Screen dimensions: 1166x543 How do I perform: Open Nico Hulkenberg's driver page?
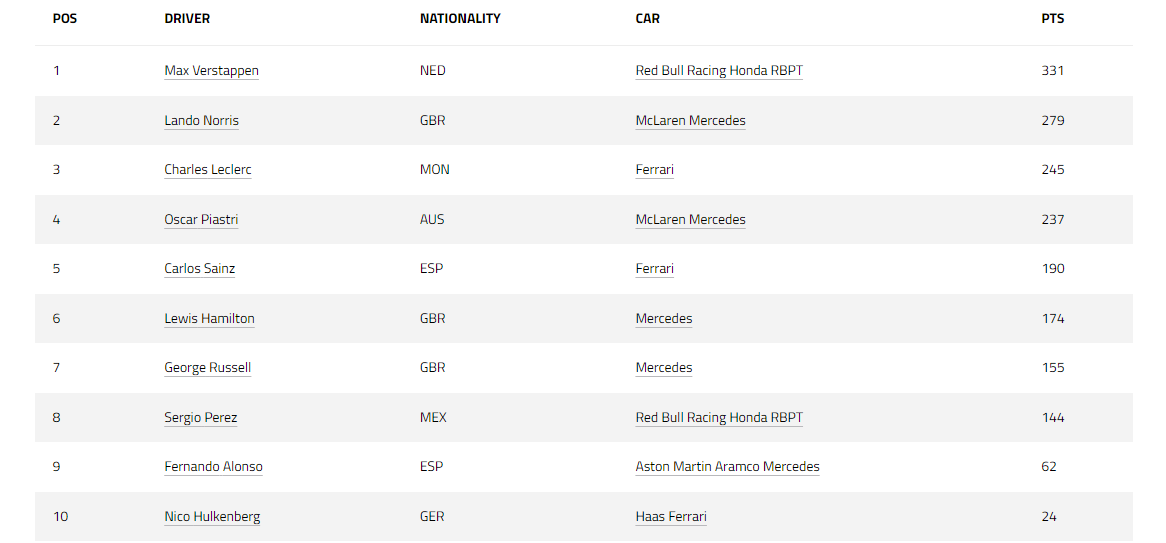(x=212, y=517)
